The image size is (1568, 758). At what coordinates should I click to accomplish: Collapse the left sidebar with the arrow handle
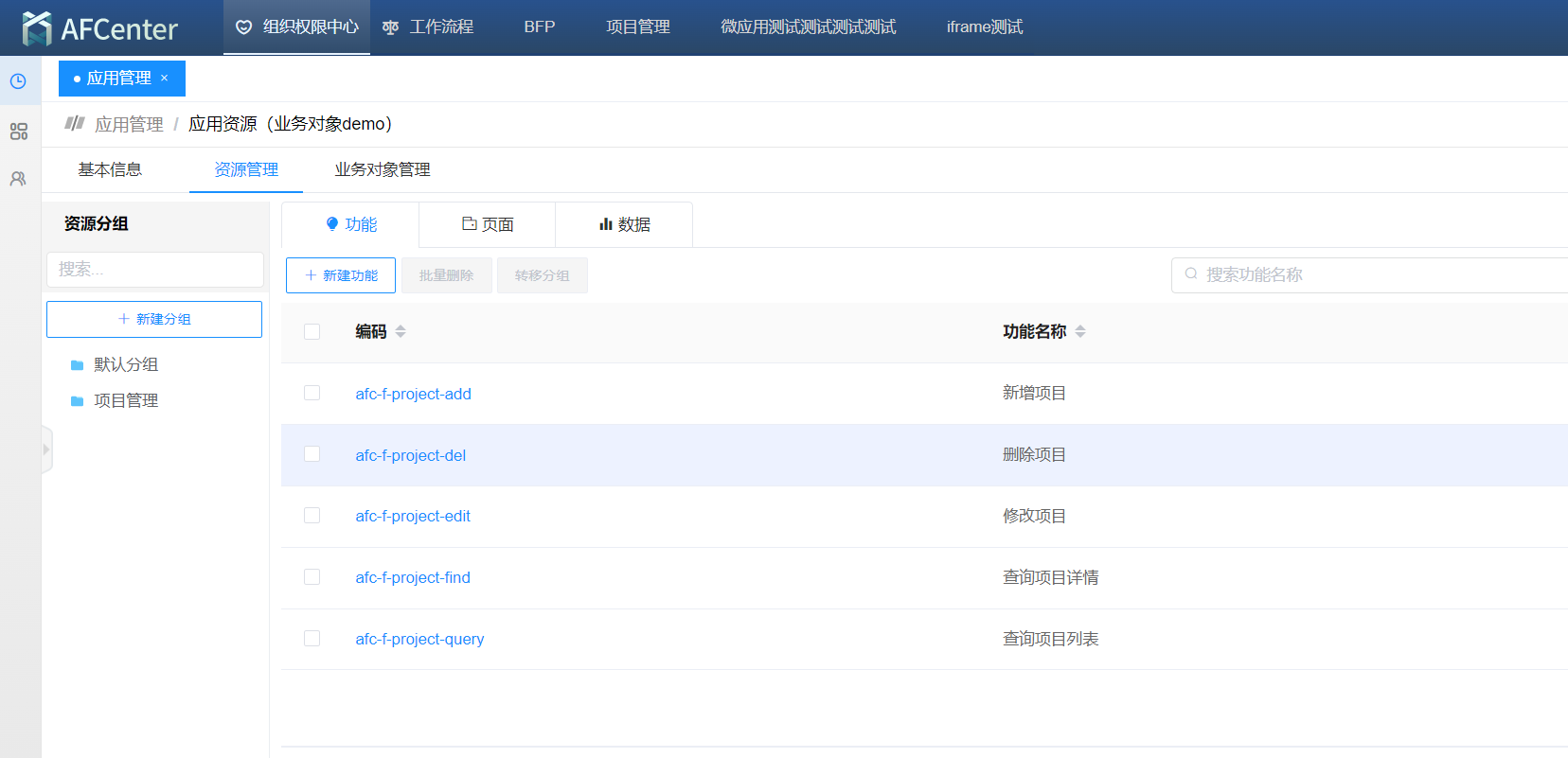[x=46, y=450]
